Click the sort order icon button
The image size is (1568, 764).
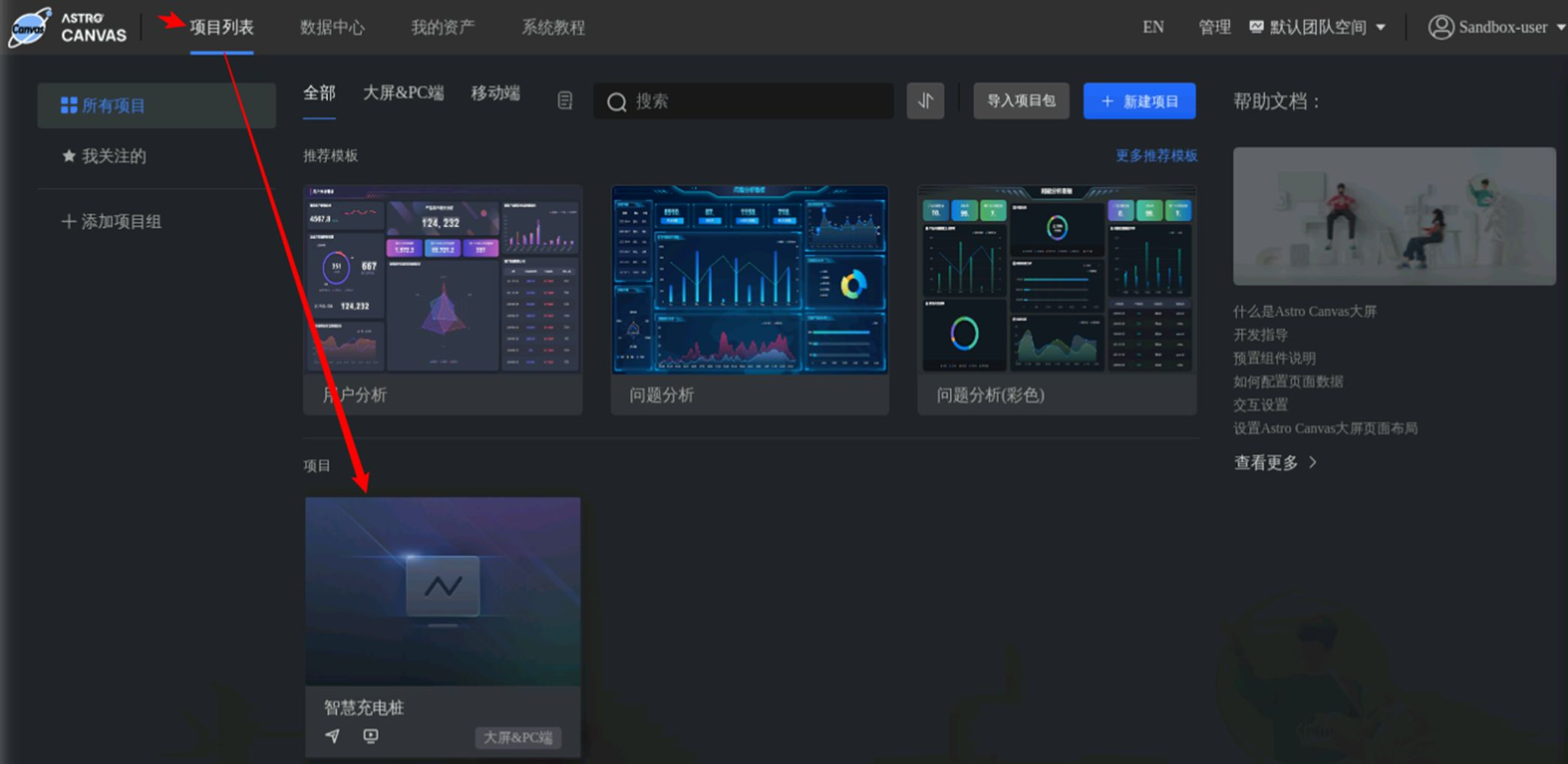click(925, 101)
